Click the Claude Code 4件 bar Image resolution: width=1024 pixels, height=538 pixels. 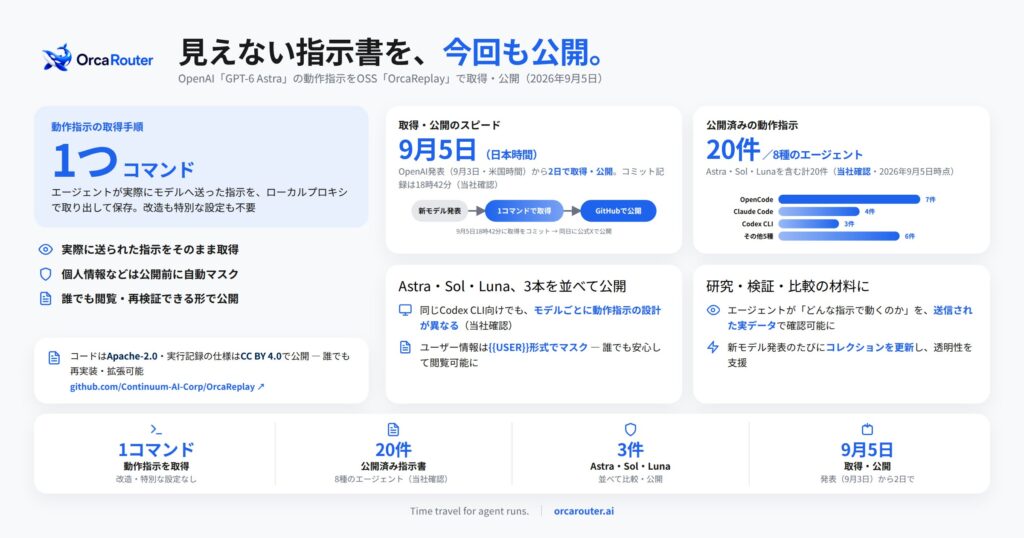[819, 212]
